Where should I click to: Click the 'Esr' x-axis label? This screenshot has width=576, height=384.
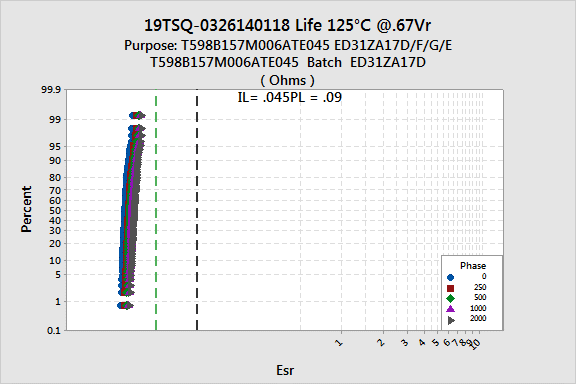coord(285,370)
